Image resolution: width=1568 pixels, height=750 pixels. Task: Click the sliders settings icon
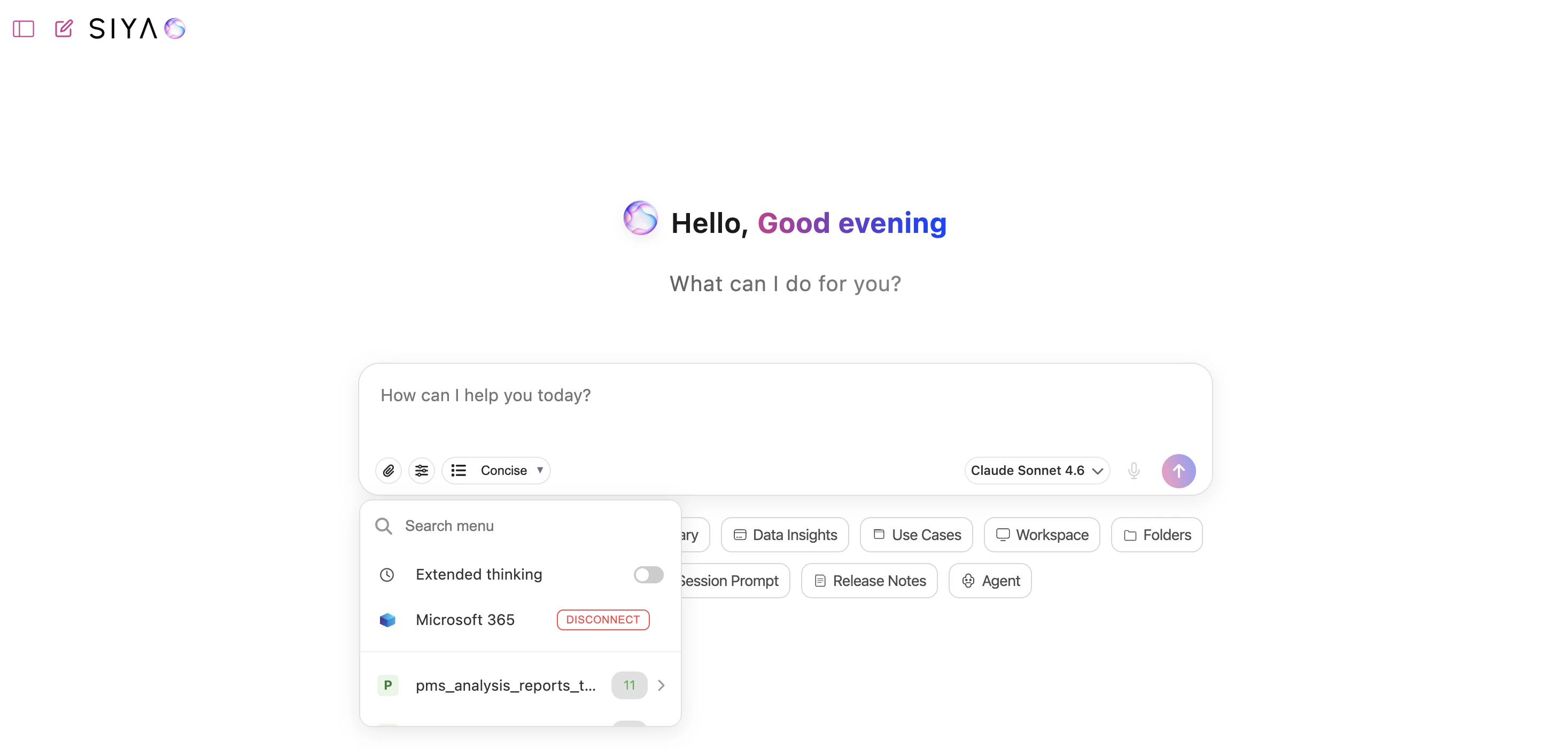pyautogui.click(x=421, y=470)
